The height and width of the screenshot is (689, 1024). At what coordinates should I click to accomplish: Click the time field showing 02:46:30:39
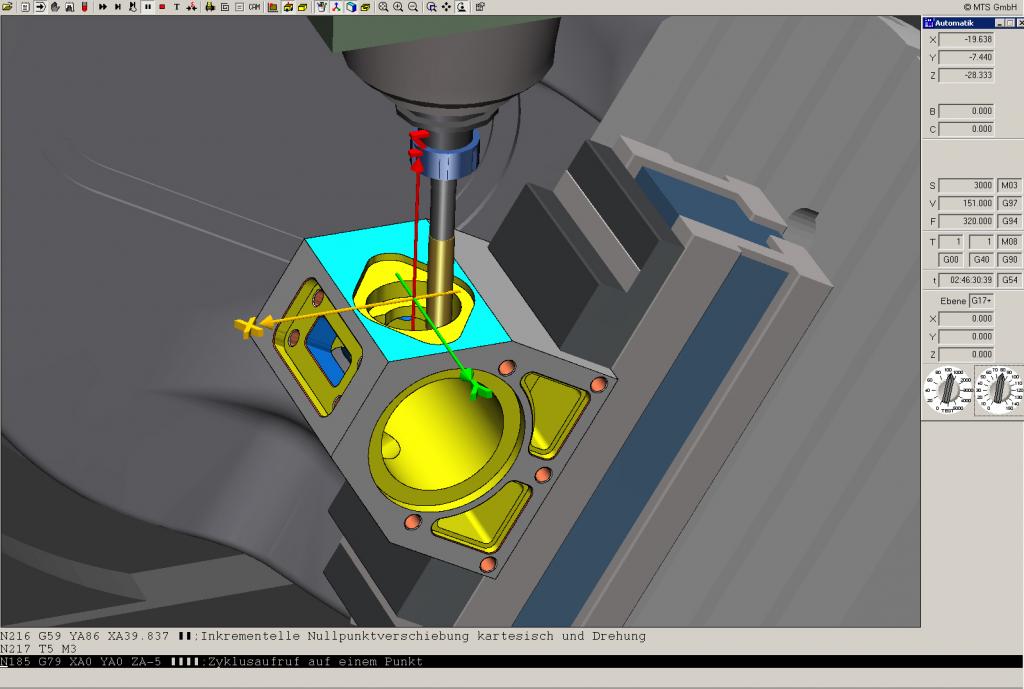click(x=967, y=280)
